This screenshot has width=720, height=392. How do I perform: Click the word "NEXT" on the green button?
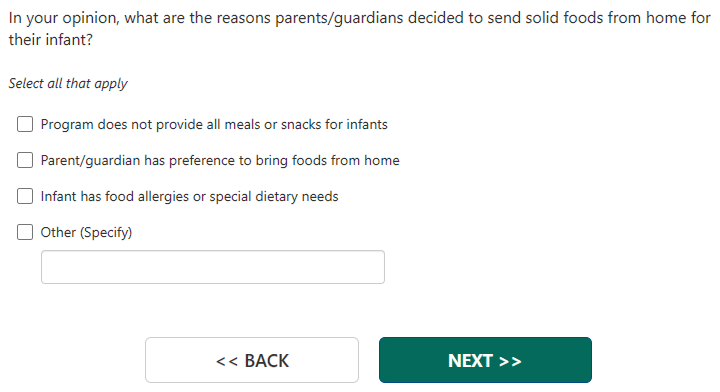tap(471, 361)
